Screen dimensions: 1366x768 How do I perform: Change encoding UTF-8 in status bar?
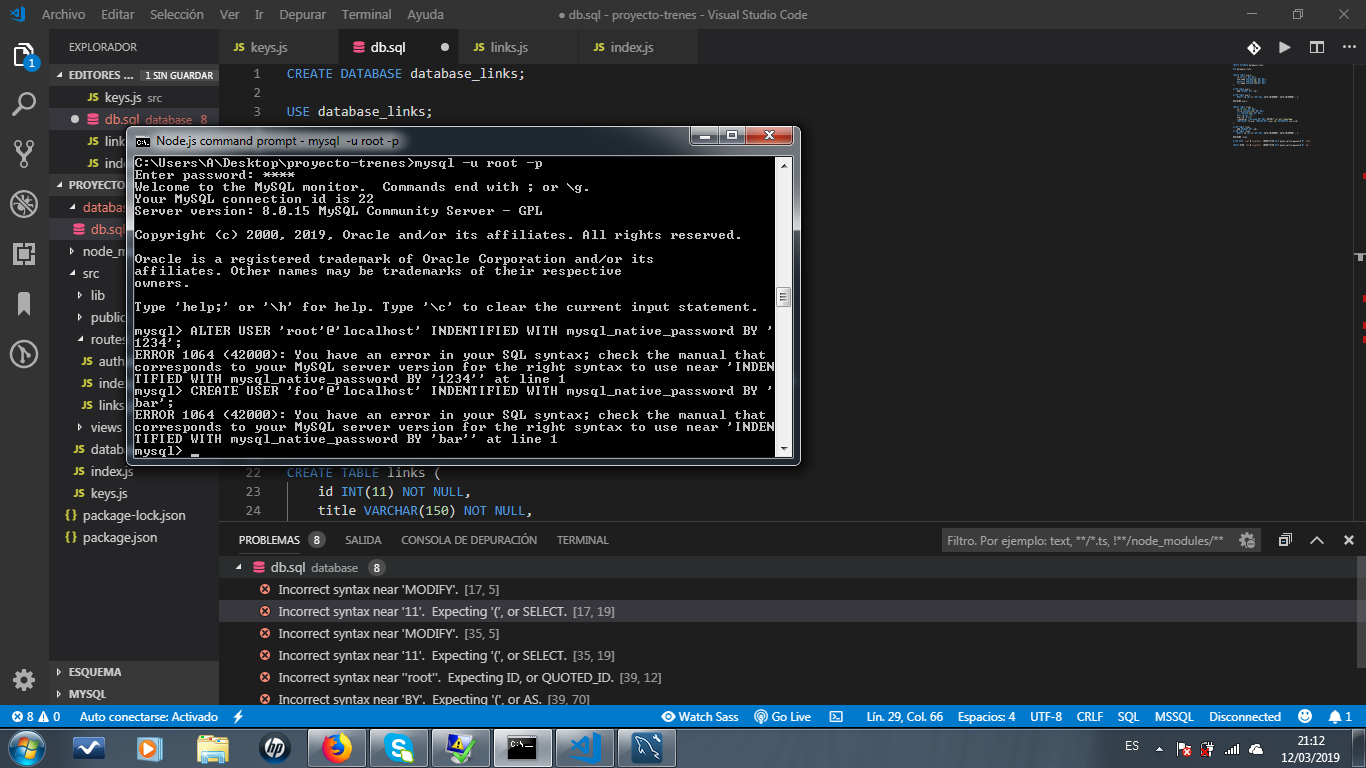(1046, 717)
